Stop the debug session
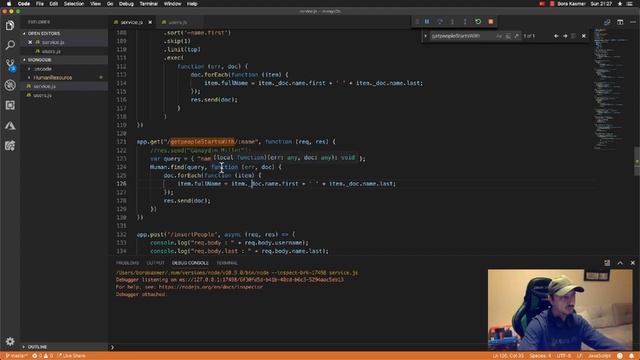Image resolution: width=640 pixels, height=360 pixels. coord(491,22)
